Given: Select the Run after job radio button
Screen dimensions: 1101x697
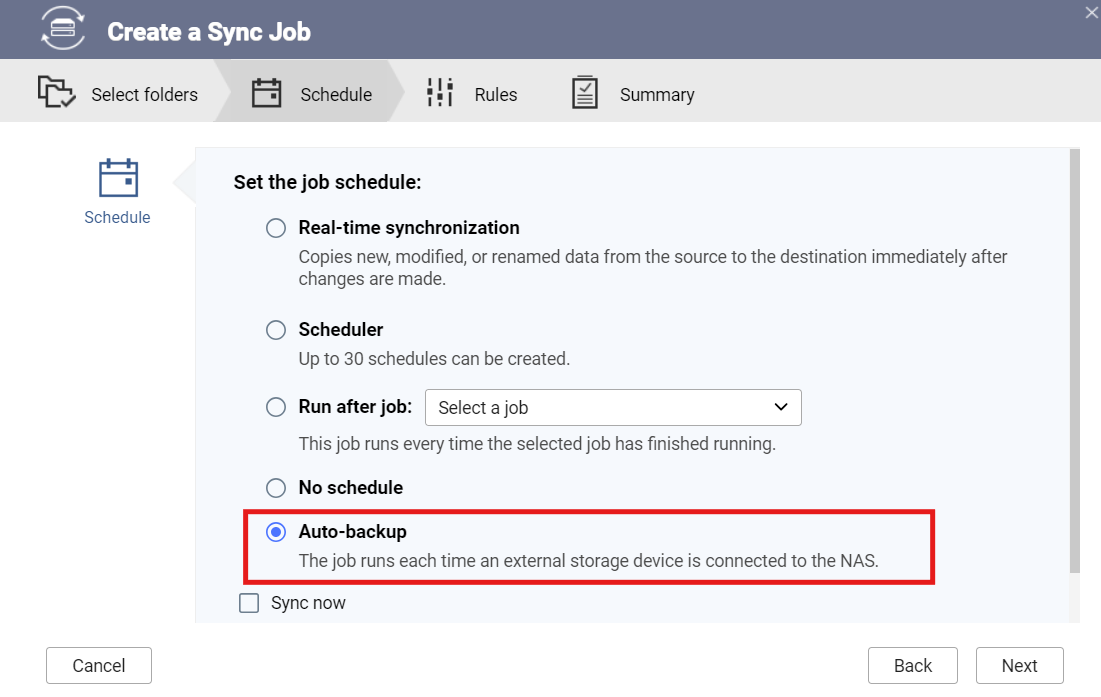Looking at the screenshot, I should [x=276, y=407].
